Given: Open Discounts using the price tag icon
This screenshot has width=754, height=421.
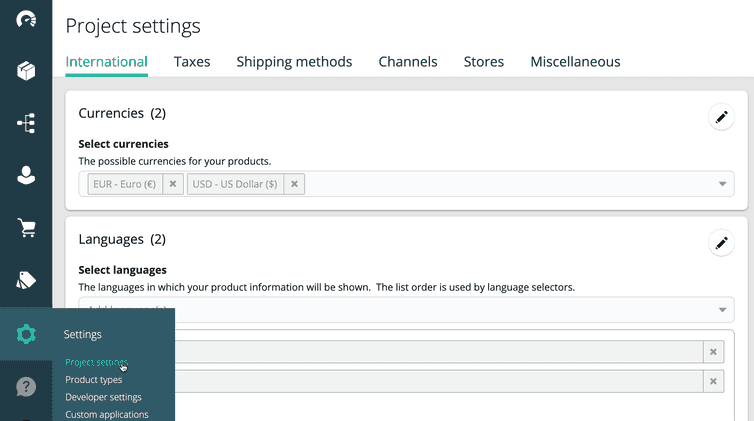Looking at the screenshot, I should (26, 281).
